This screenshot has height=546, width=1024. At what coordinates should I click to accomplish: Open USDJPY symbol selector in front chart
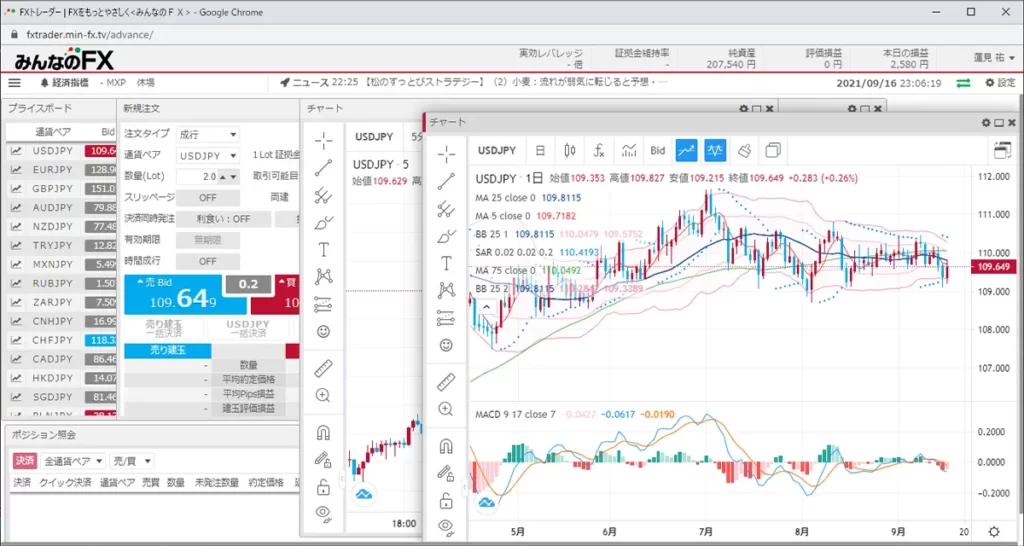pos(497,151)
